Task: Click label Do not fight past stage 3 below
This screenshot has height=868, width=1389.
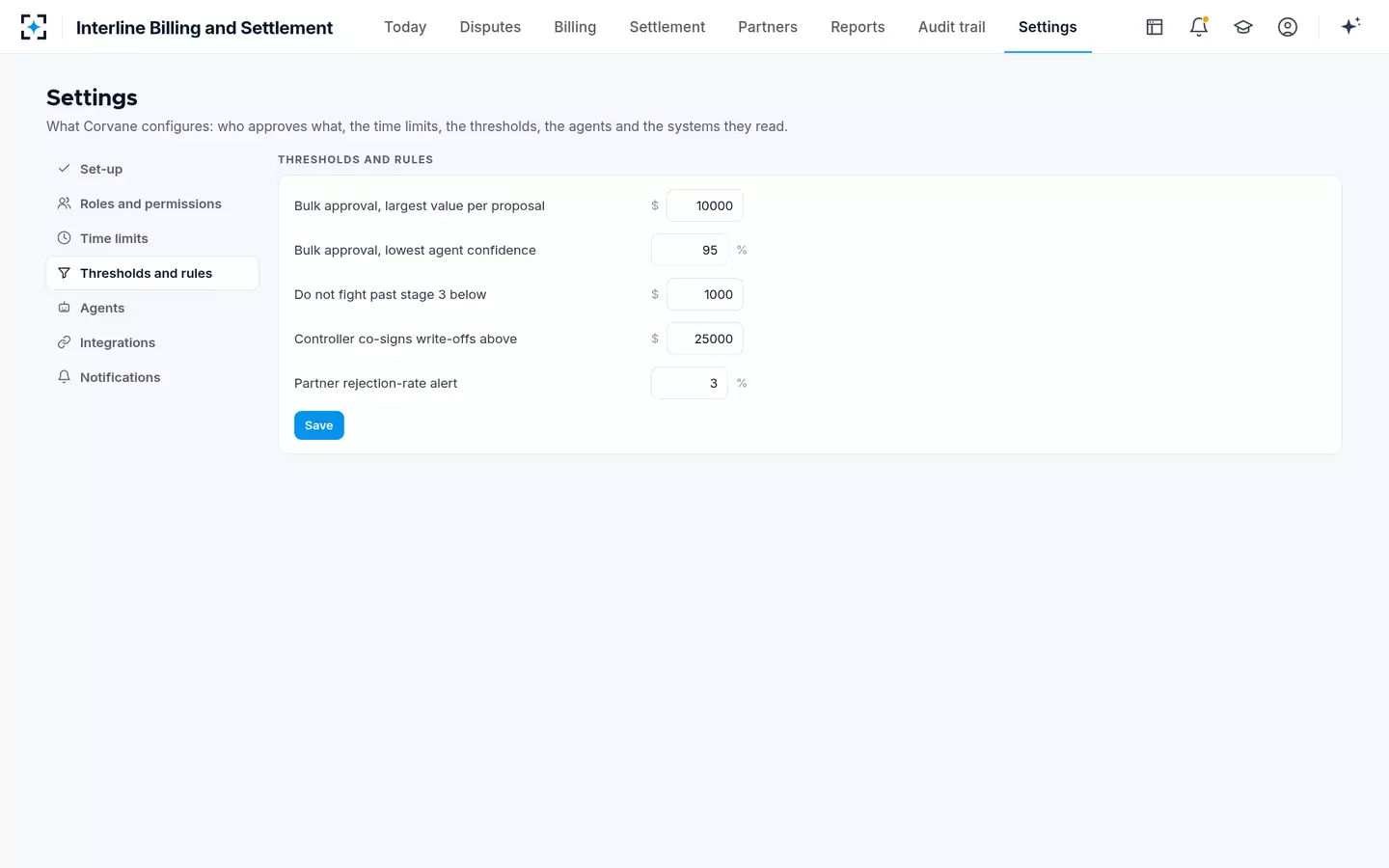Action: 390,294
